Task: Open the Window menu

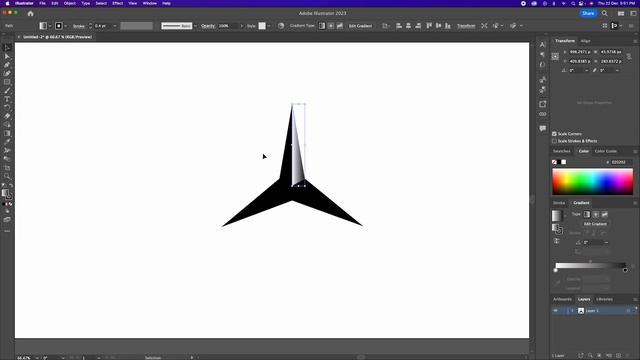Action: point(149,3)
